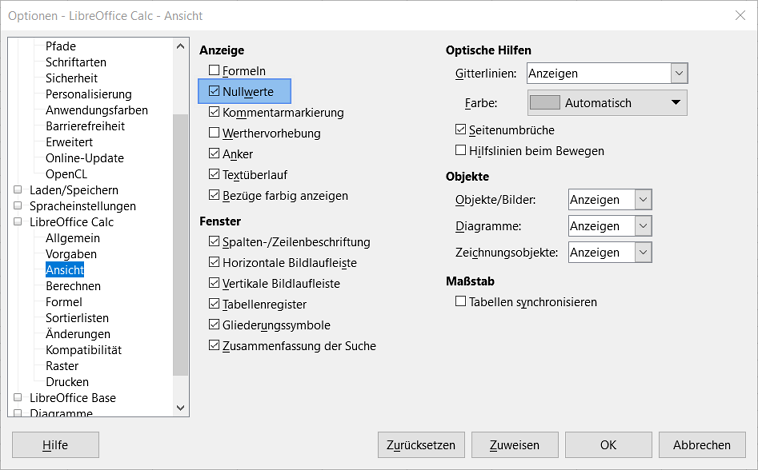The width and height of the screenshot is (758, 470).
Task: Click the Abbrechen button
Action: coord(702,445)
